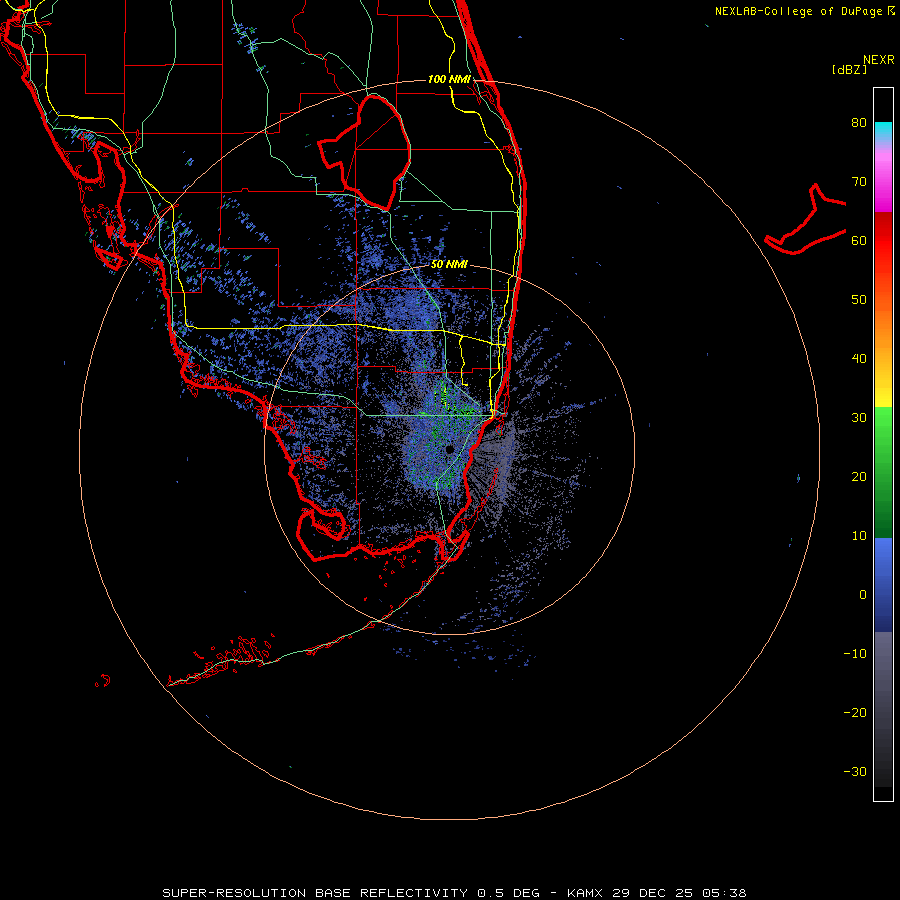Click the 50 NMI range ring label
The height and width of the screenshot is (900, 900).
click(449, 265)
